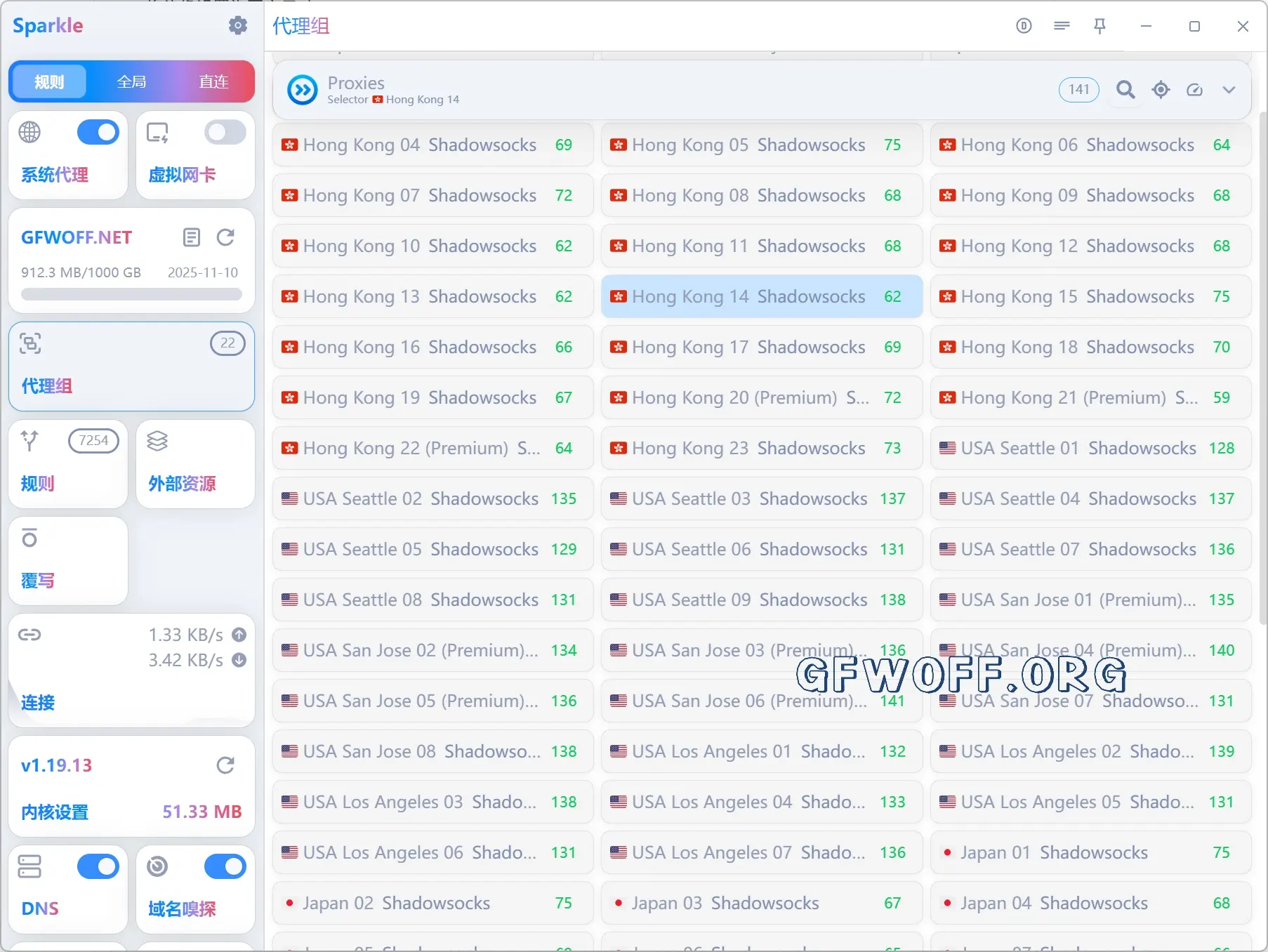Click the 141 proxy count badge
1268x952 pixels.
point(1078,90)
